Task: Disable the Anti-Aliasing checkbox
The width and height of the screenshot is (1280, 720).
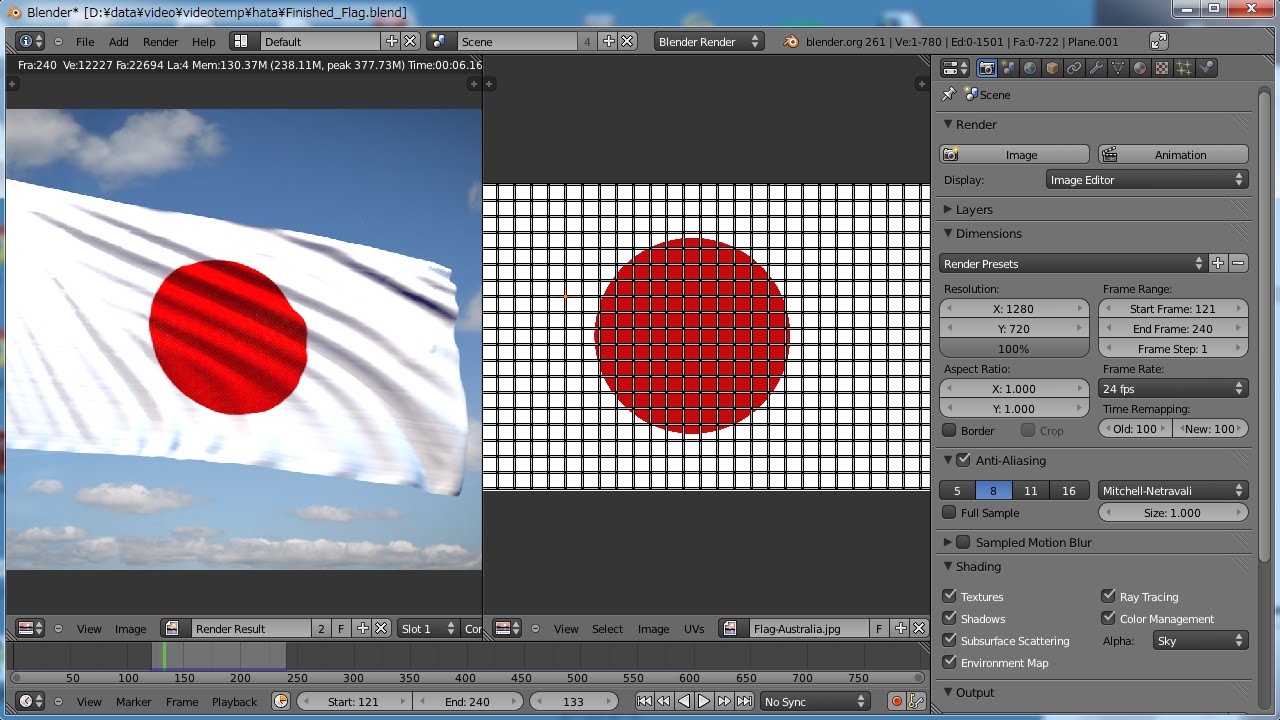Action: coord(963,460)
